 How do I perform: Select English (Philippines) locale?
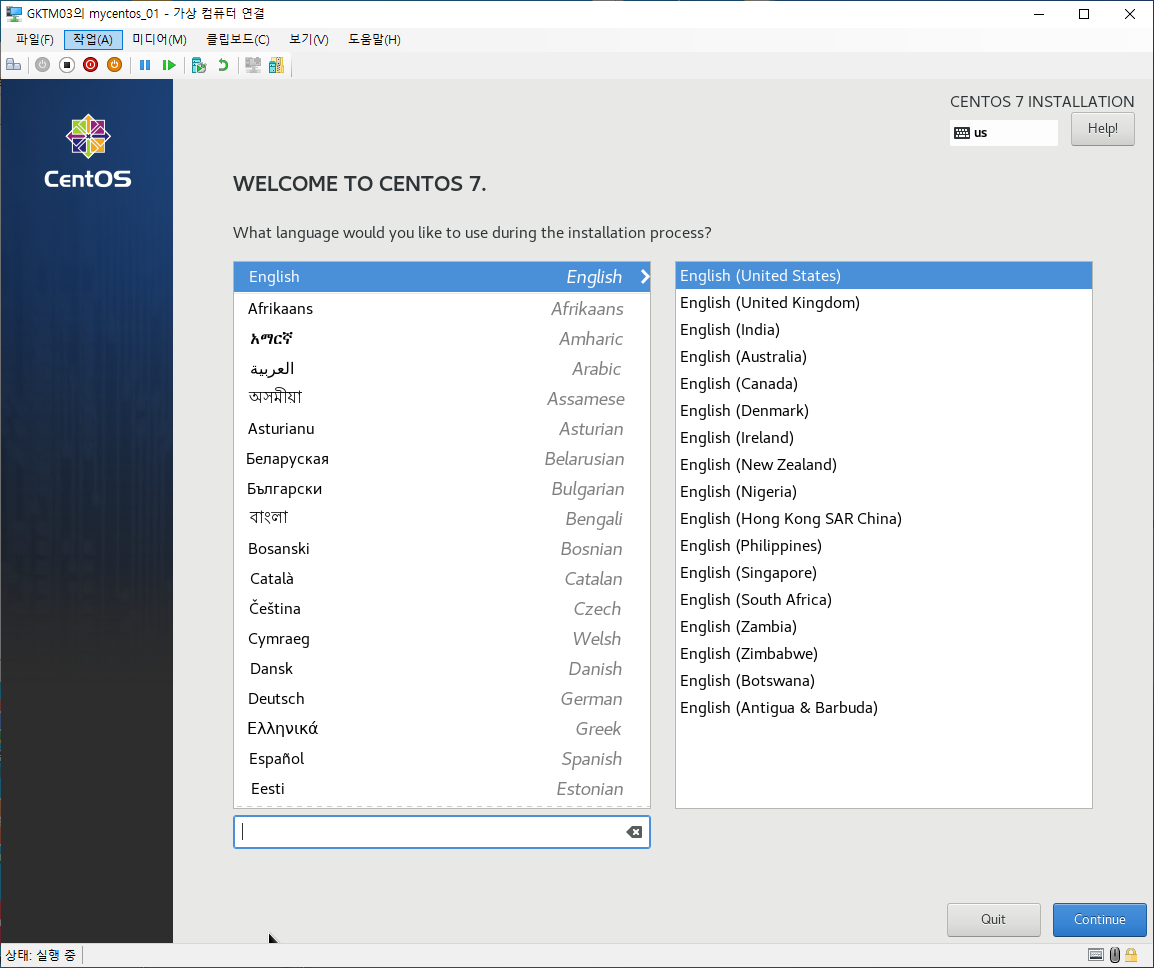pos(883,545)
